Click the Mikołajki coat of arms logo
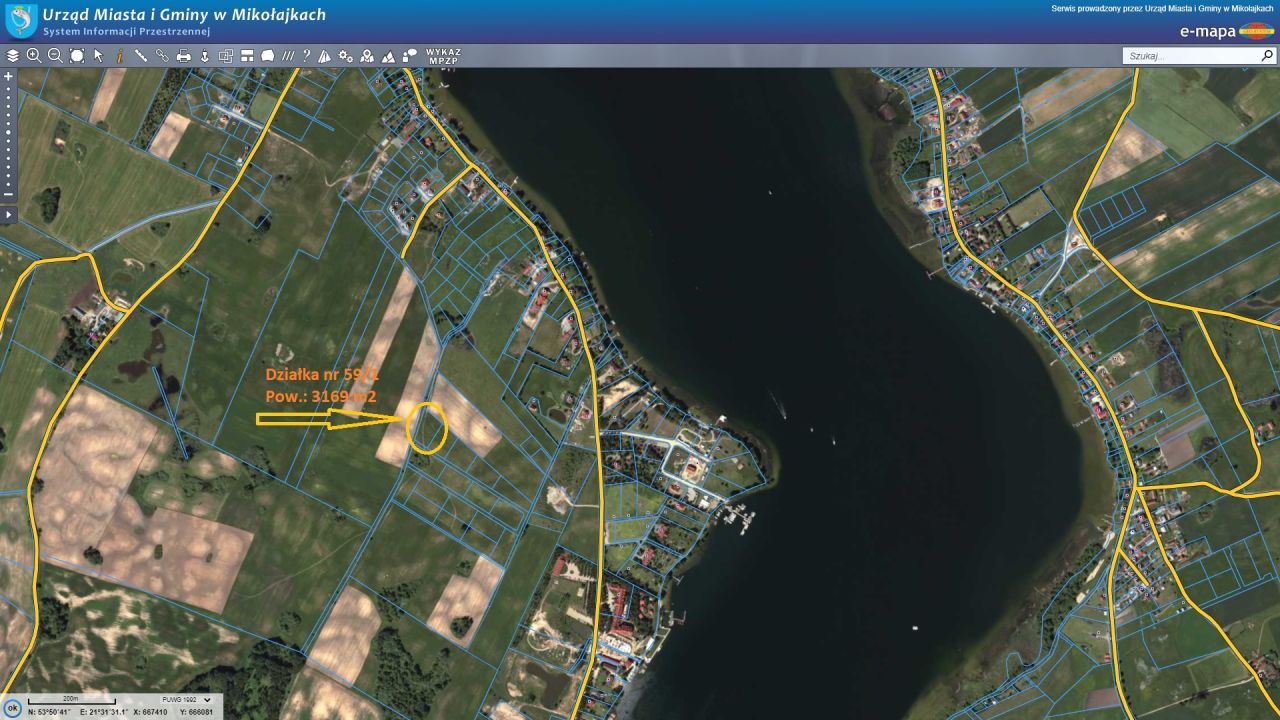This screenshot has width=1280, height=720. click(20, 20)
